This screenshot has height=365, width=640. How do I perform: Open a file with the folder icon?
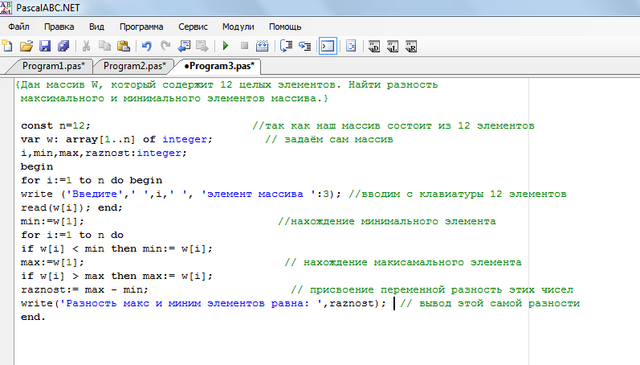[26, 46]
